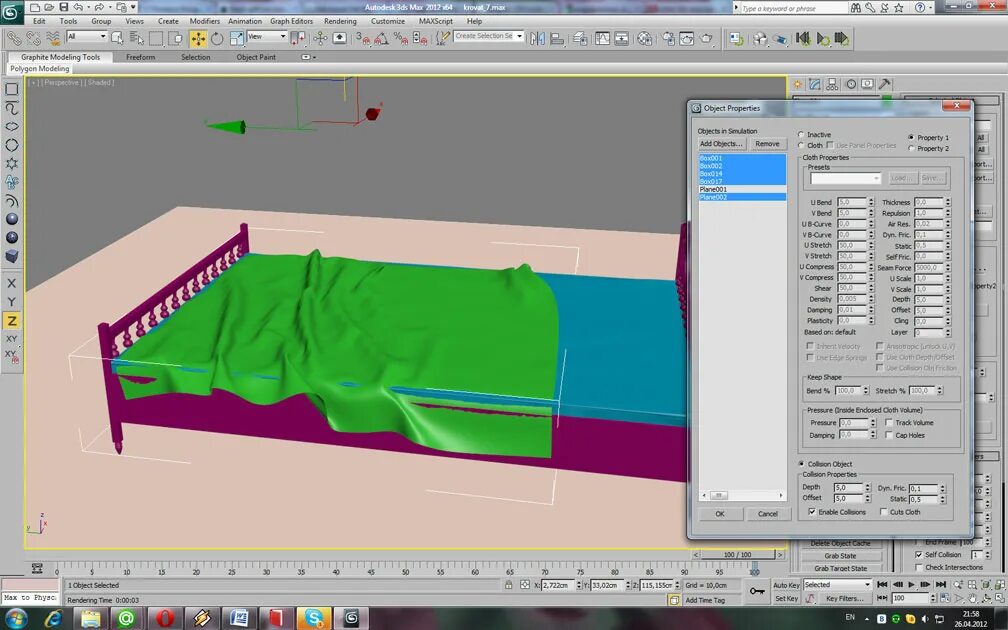Image resolution: width=1008 pixels, height=630 pixels.
Task: Click the Save file icon
Action: point(64,8)
